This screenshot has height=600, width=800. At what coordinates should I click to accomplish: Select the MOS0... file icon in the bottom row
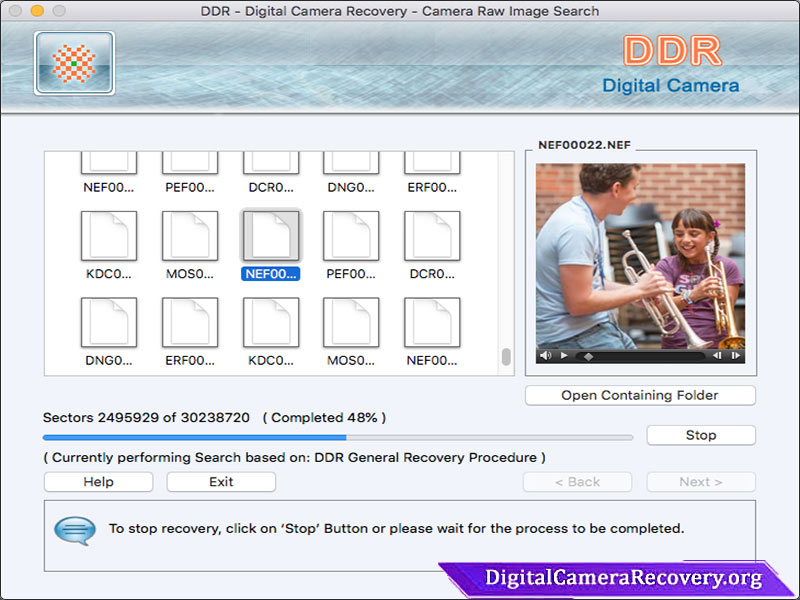[x=351, y=322]
